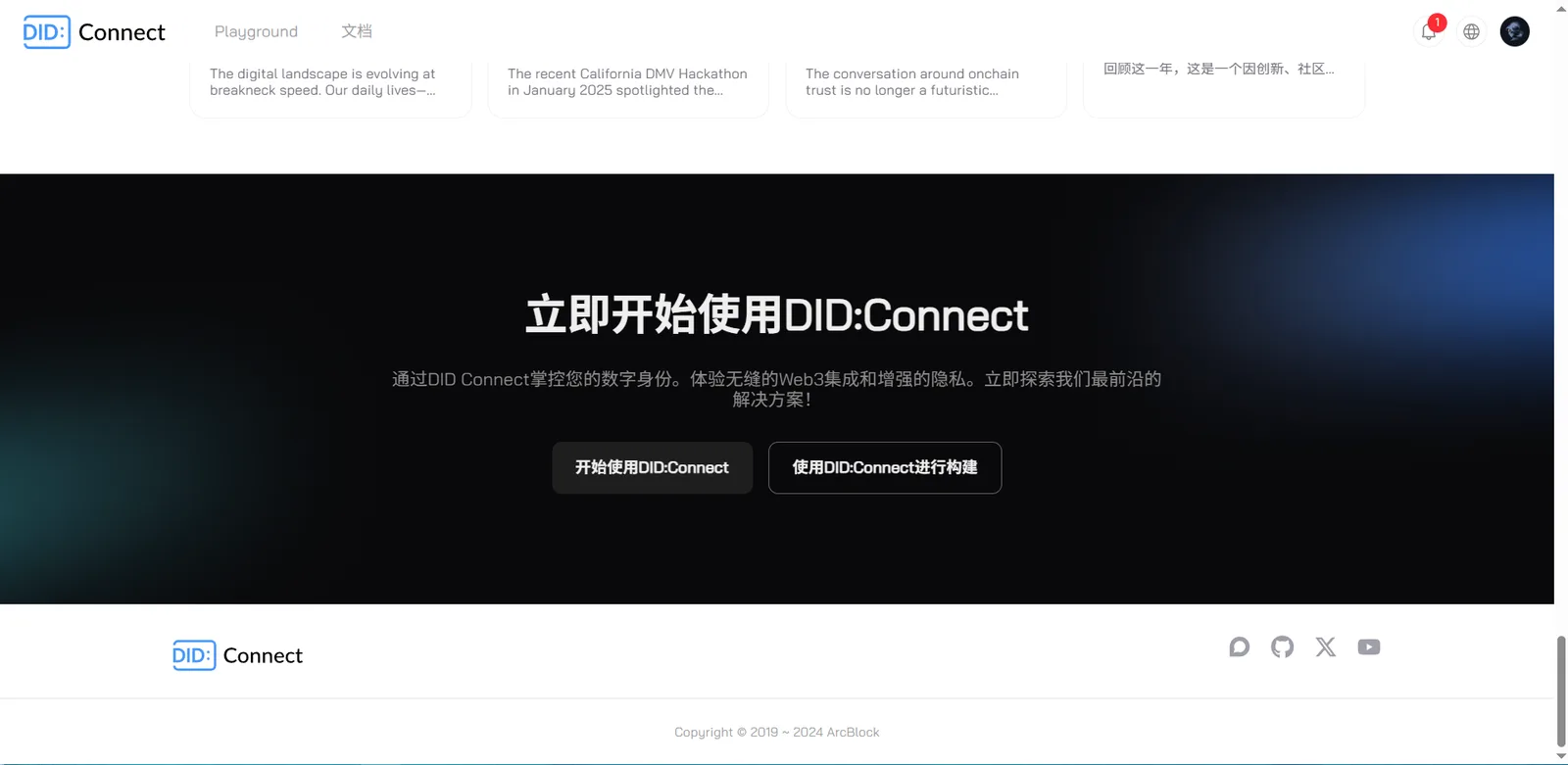Click the 通过DID Connect掌控您的数字身份 paragraph

point(776,389)
